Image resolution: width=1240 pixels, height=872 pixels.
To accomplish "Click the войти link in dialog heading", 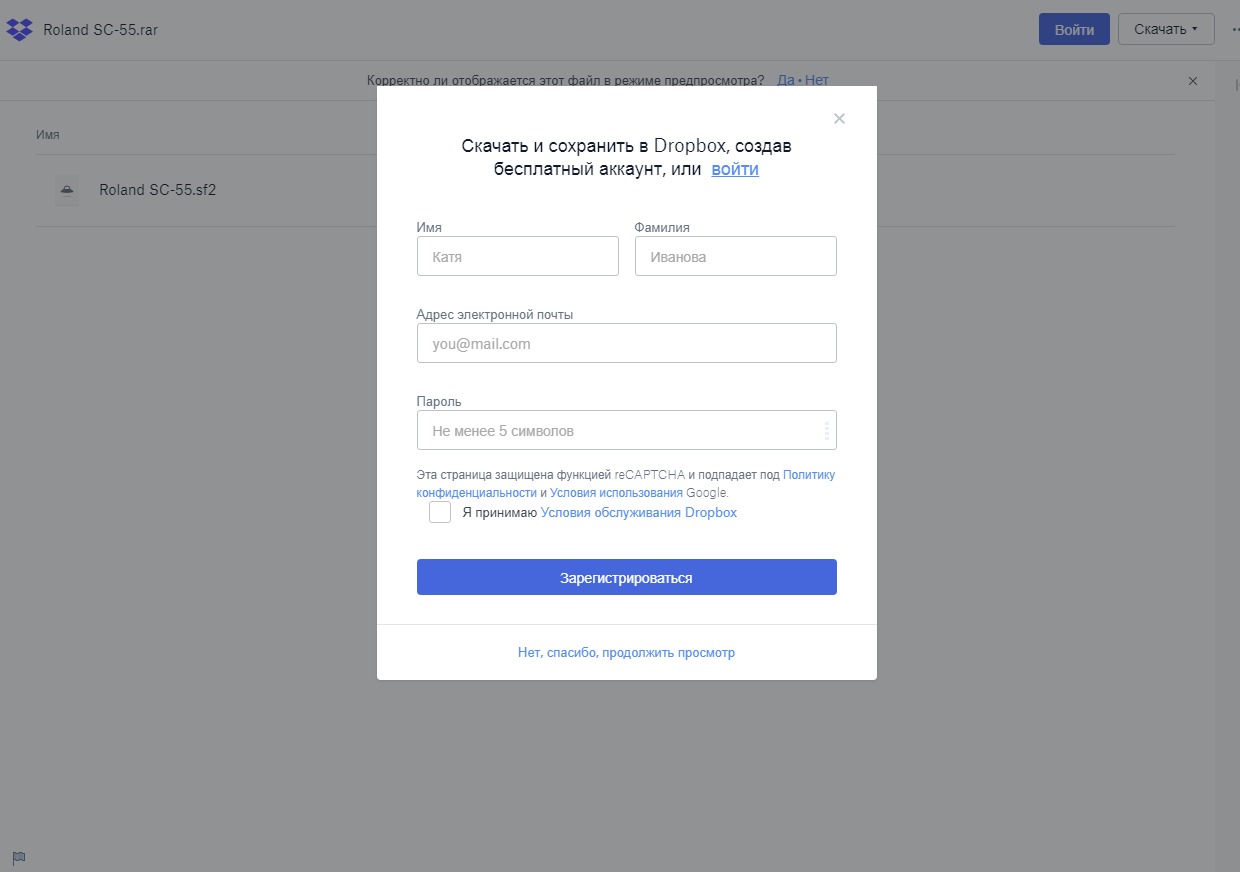I will tap(735, 169).
